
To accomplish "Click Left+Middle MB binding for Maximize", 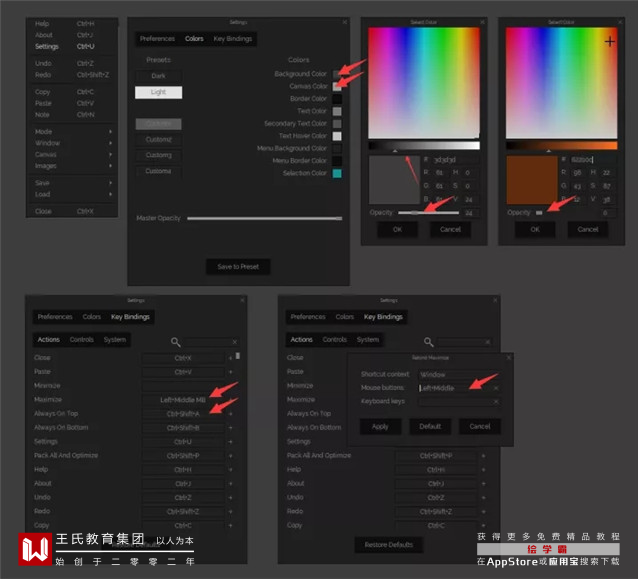I will pyautogui.click(x=183, y=400).
